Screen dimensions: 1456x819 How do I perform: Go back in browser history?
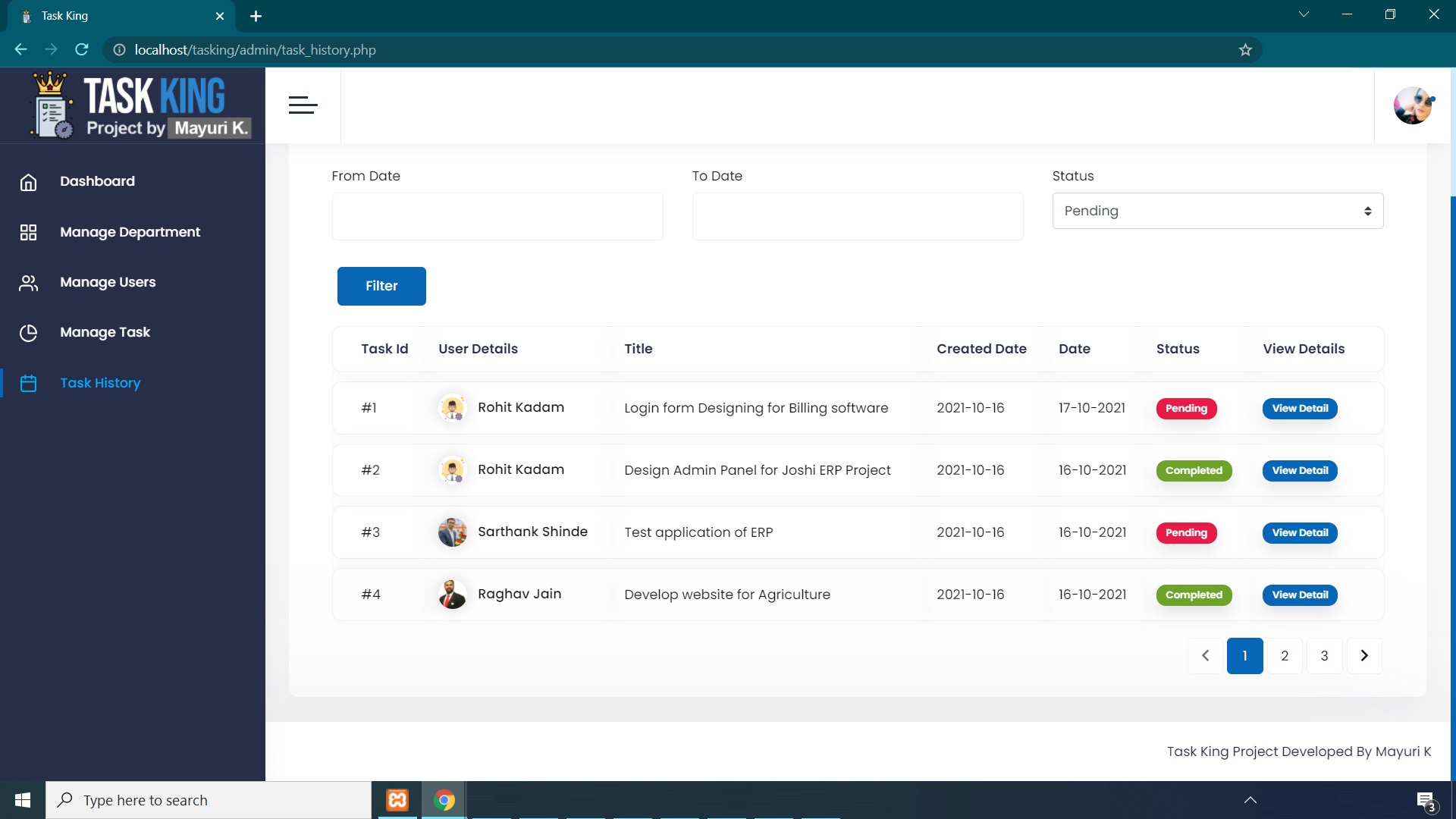click(x=20, y=50)
